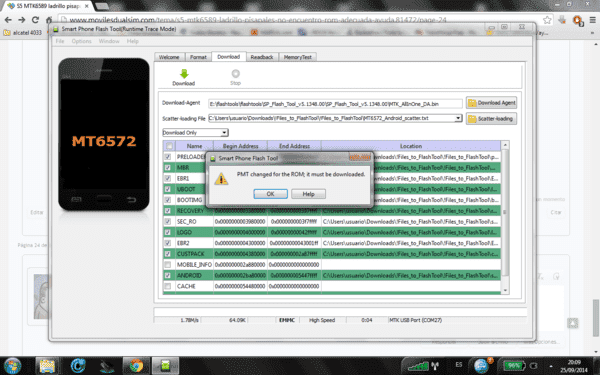Switch to the Welcome tab
Viewport: 600px width, 375px height.
pyautogui.click(x=169, y=57)
